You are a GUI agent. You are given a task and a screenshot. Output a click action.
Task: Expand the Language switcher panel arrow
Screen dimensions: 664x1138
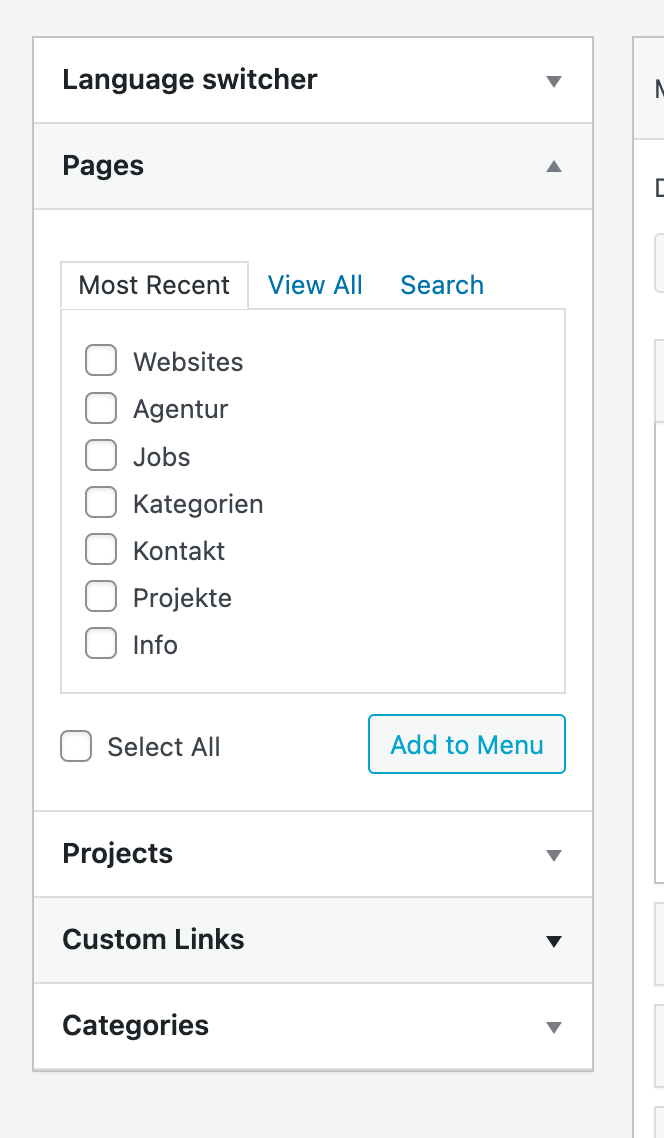click(554, 81)
